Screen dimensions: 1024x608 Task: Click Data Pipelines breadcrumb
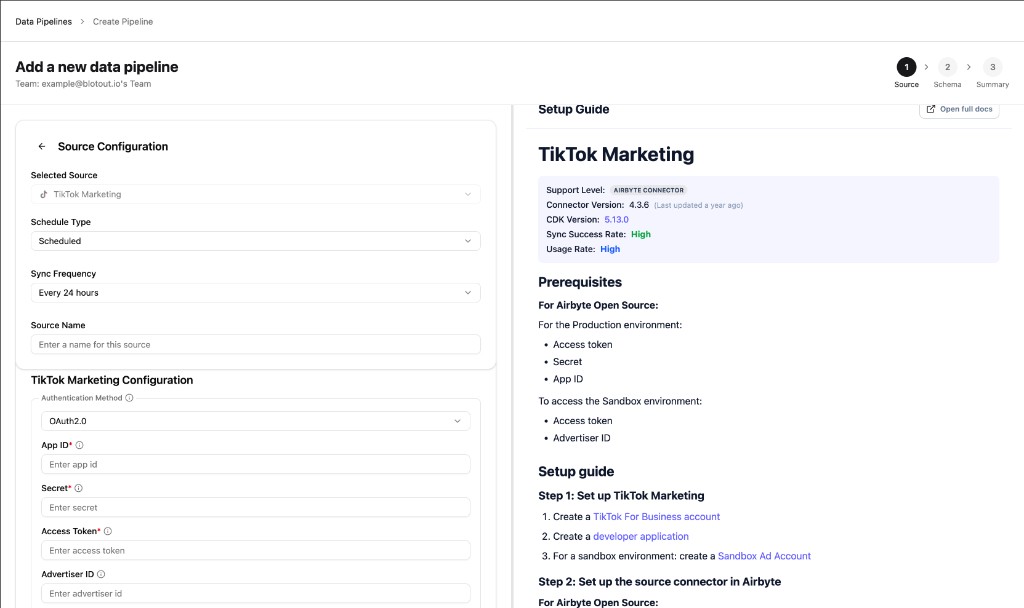point(44,22)
